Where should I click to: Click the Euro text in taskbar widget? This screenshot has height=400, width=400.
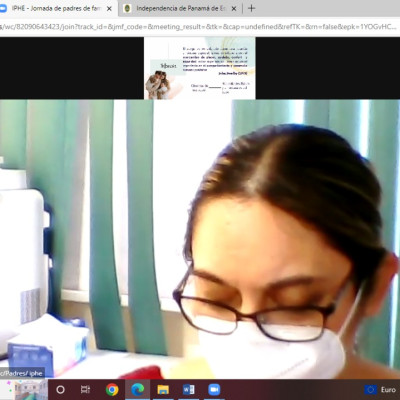(388, 389)
